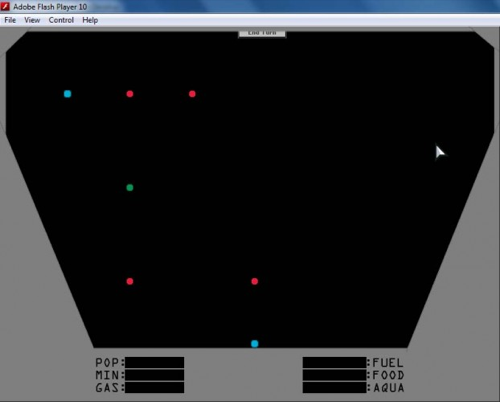Select the blue dot in the top row
Viewport: 500px width, 402px height.
67,94
